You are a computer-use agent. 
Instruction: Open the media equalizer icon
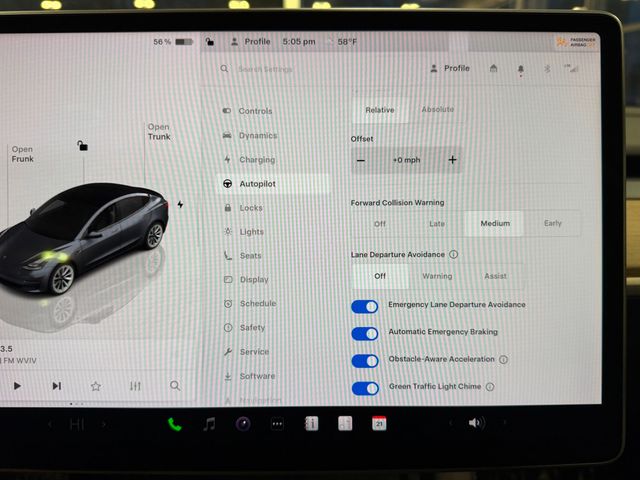point(135,386)
